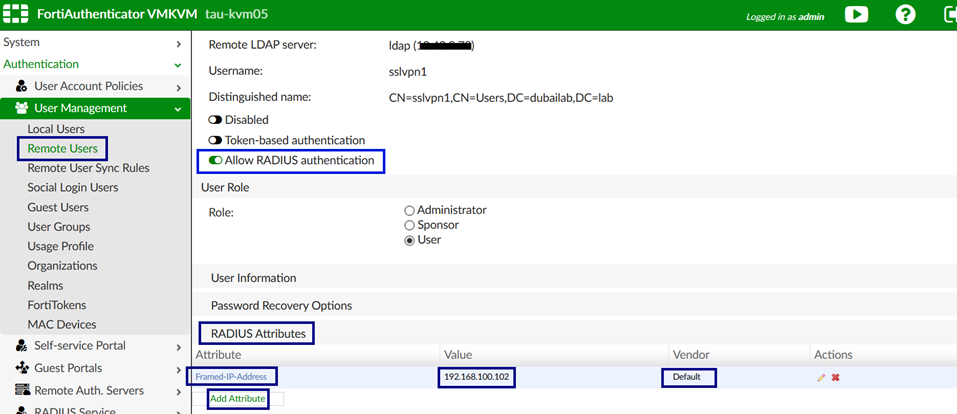This screenshot has height=414, width=957.
Task: Choose the Sponsor role option
Action: [x=409, y=225]
